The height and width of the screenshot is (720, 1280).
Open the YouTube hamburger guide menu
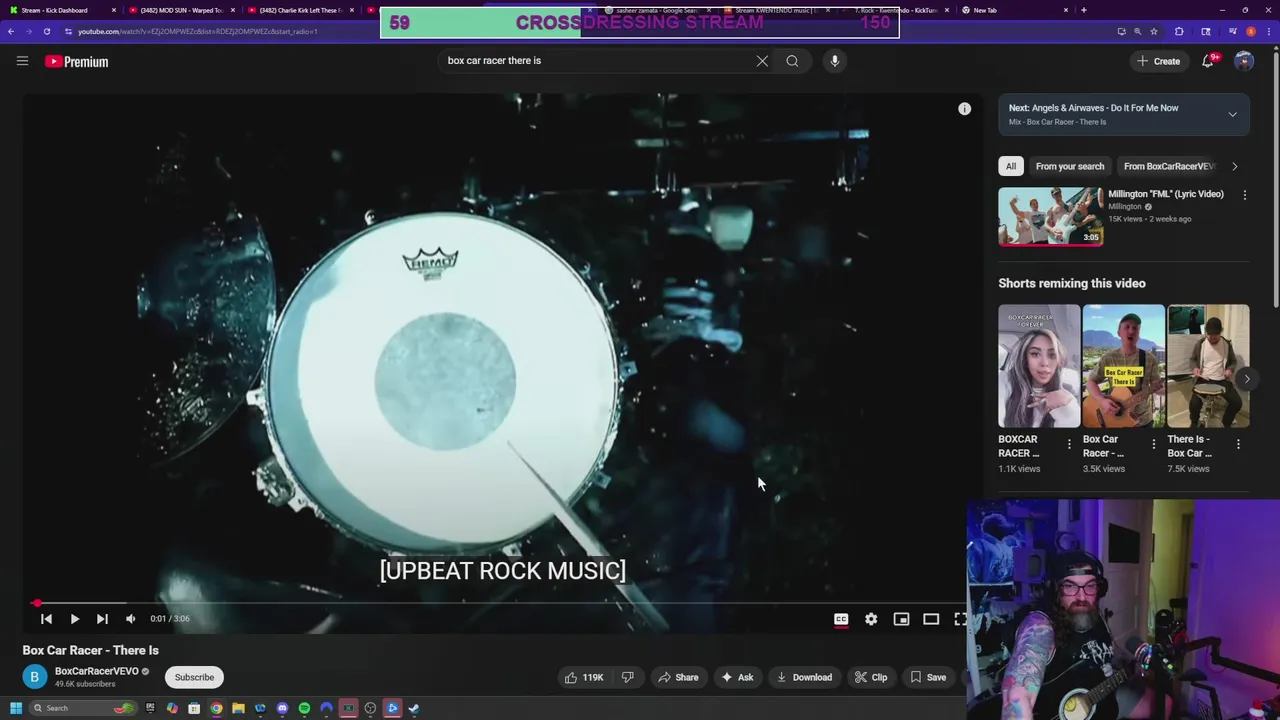tap(22, 61)
